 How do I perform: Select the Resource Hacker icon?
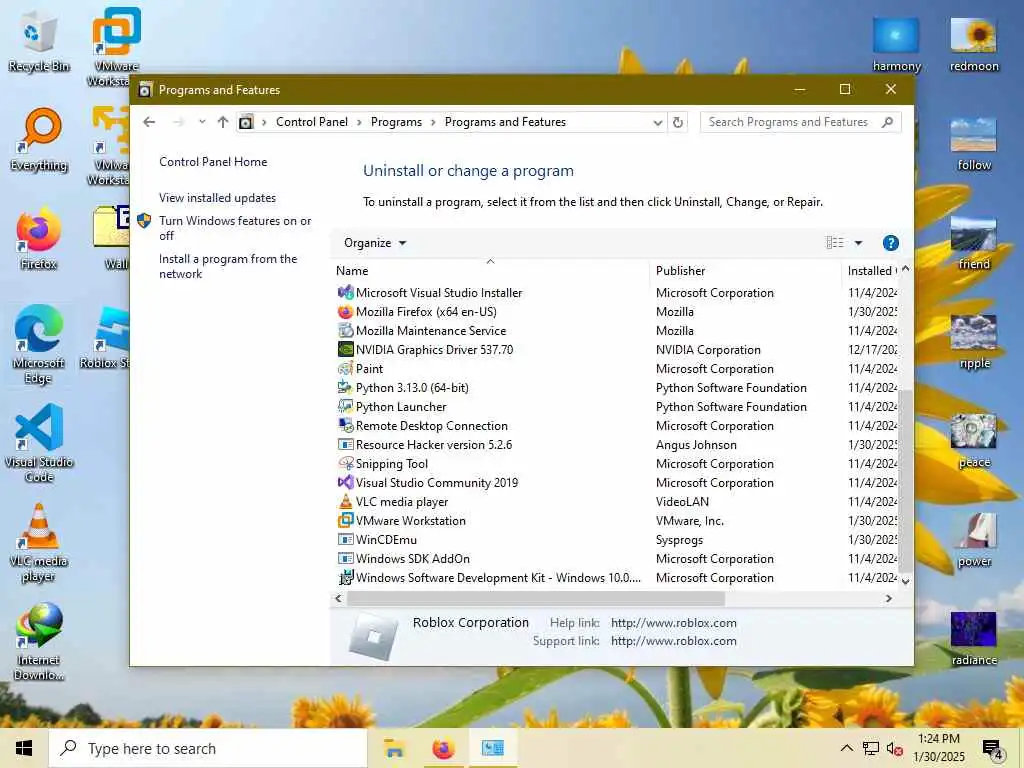point(345,445)
